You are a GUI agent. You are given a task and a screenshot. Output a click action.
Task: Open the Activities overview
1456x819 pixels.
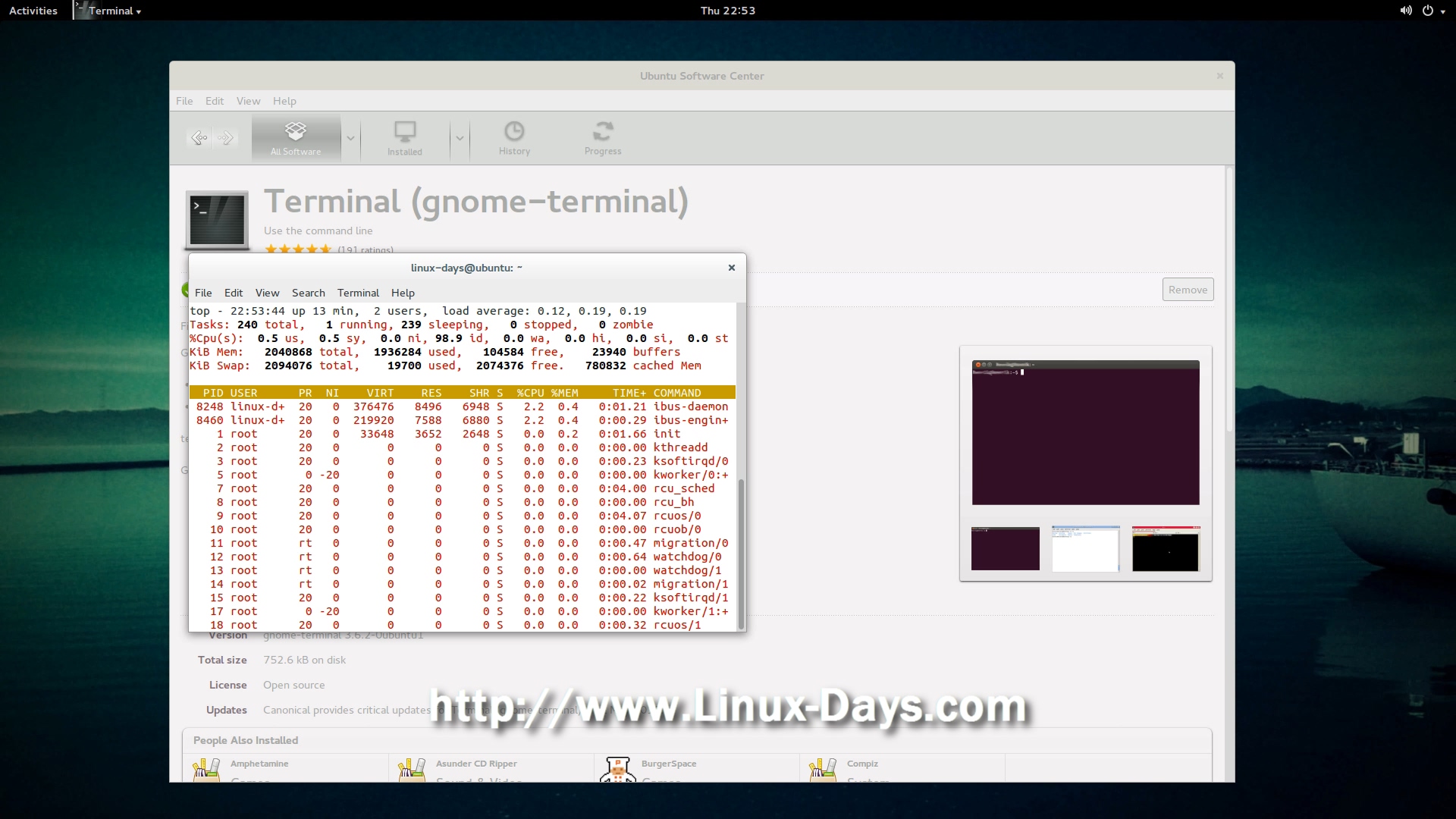click(33, 11)
